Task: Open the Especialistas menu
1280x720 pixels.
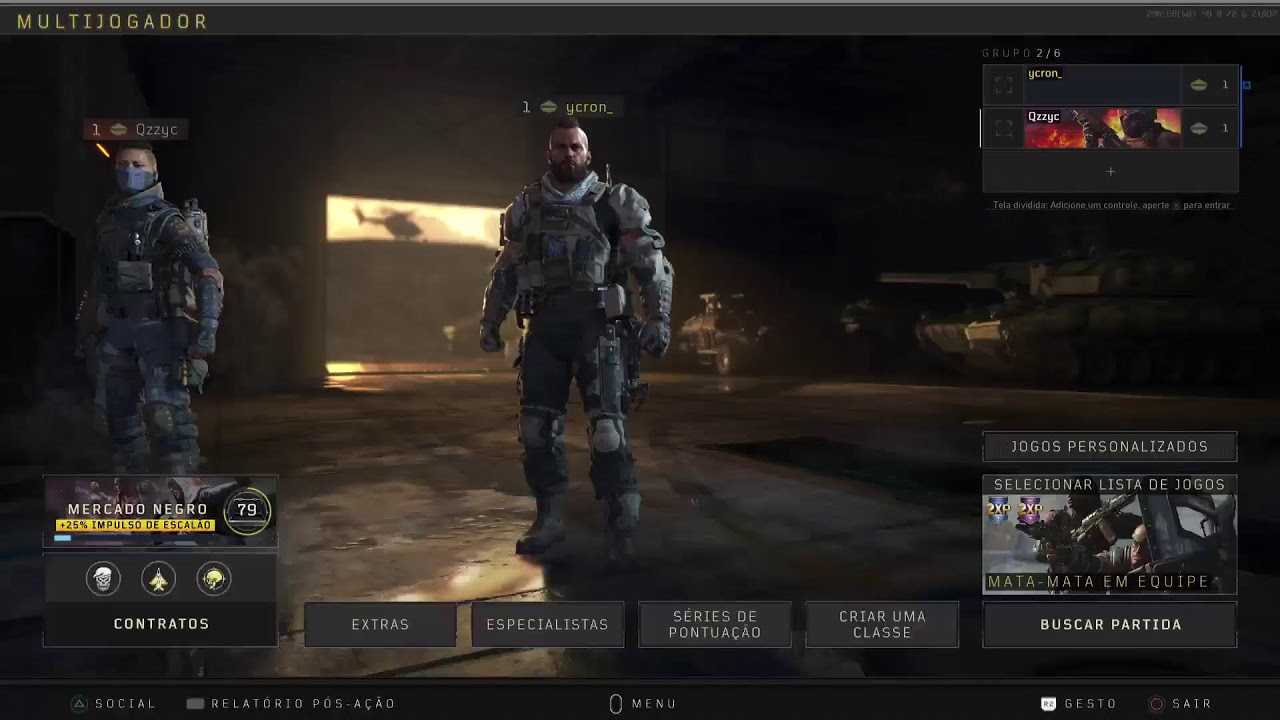Action: (x=547, y=624)
